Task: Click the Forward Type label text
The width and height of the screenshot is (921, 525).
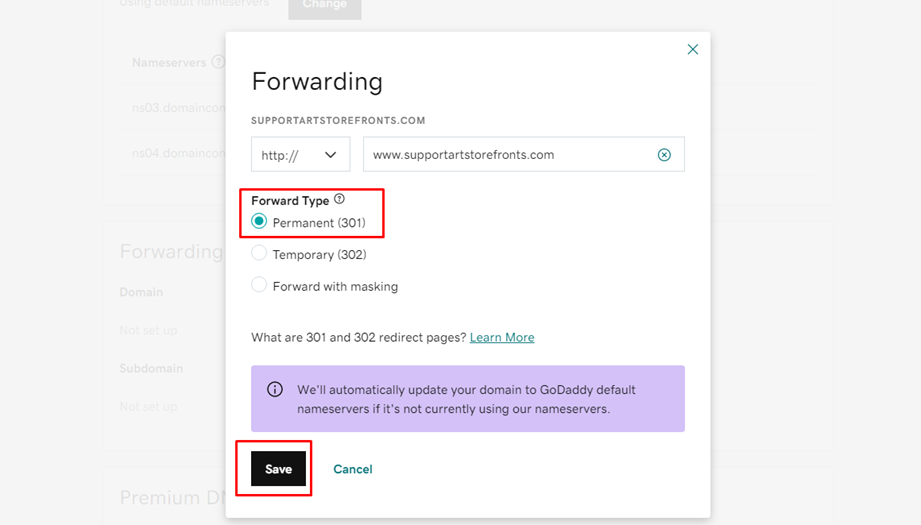Action: 290,201
